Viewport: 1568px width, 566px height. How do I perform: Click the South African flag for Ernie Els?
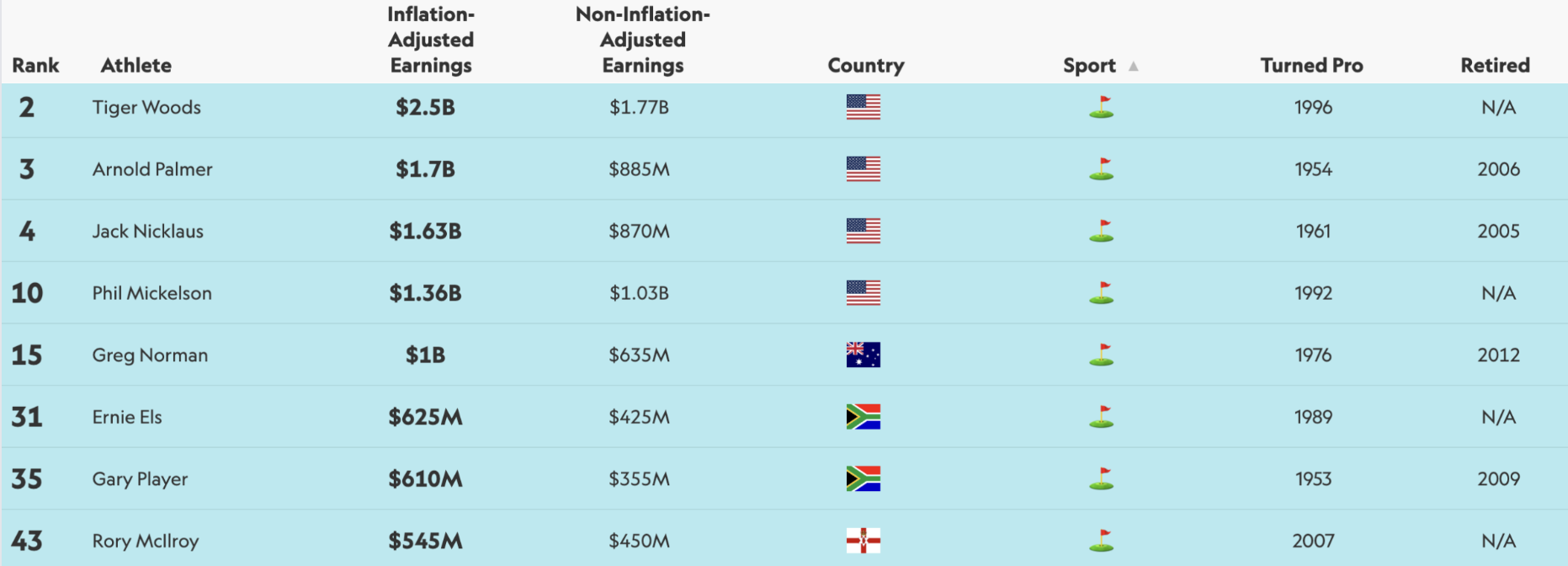[x=863, y=417]
